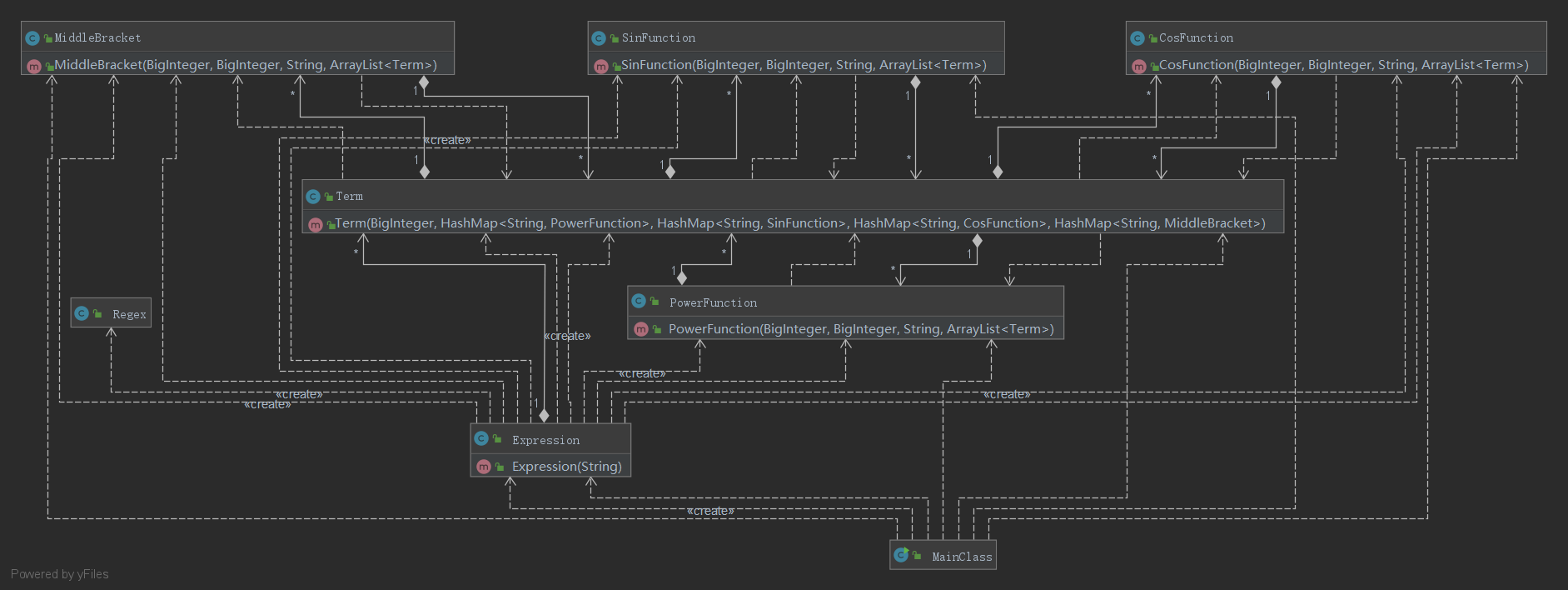Click the CosFunction class icon

[1137, 38]
